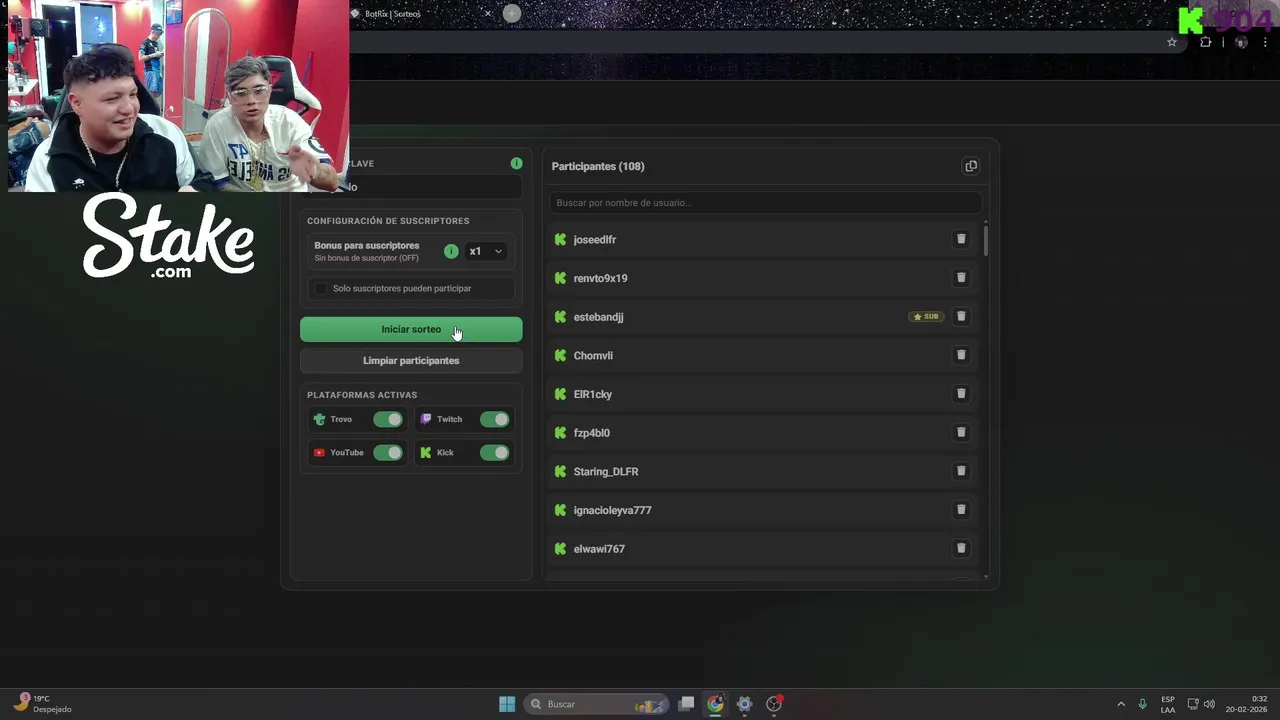Image resolution: width=1280 pixels, height=720 pixels.
Task: Copy the participants list icon
Action: click(970, 166)
